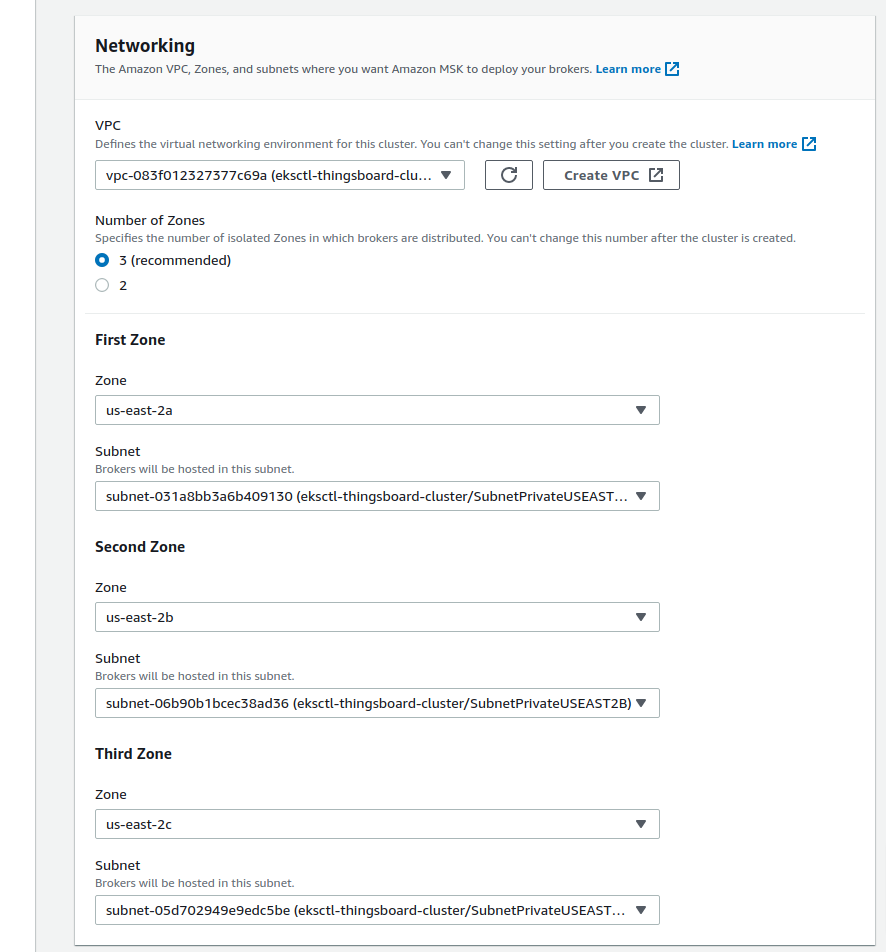The image size is (886, 952).
Task: Open the Learn more link under Networking heading
Action: [628, 69]
